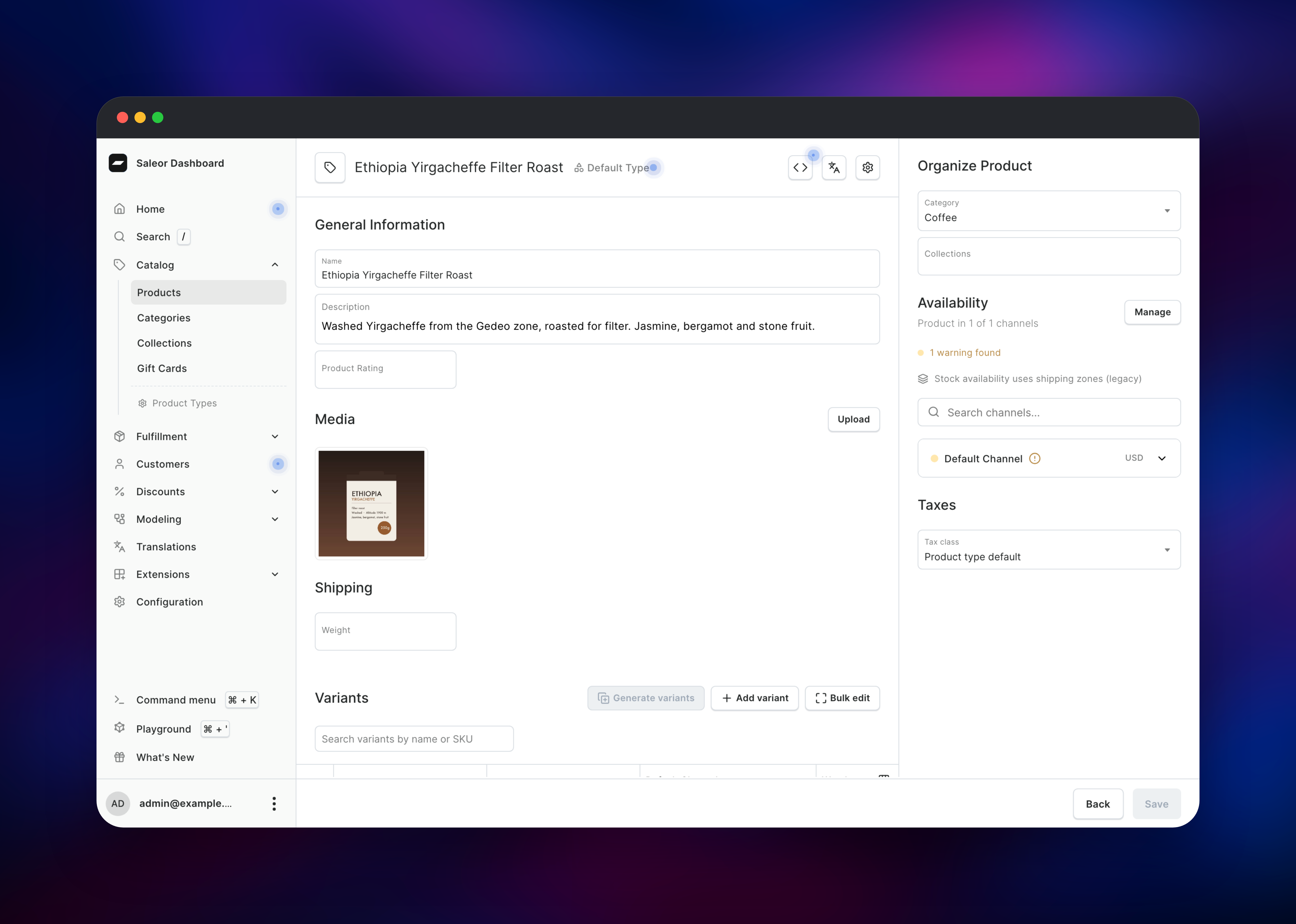The image size is (1296, 924).
Task: Click the Discounts percent icon
Action: click(119, 492)
